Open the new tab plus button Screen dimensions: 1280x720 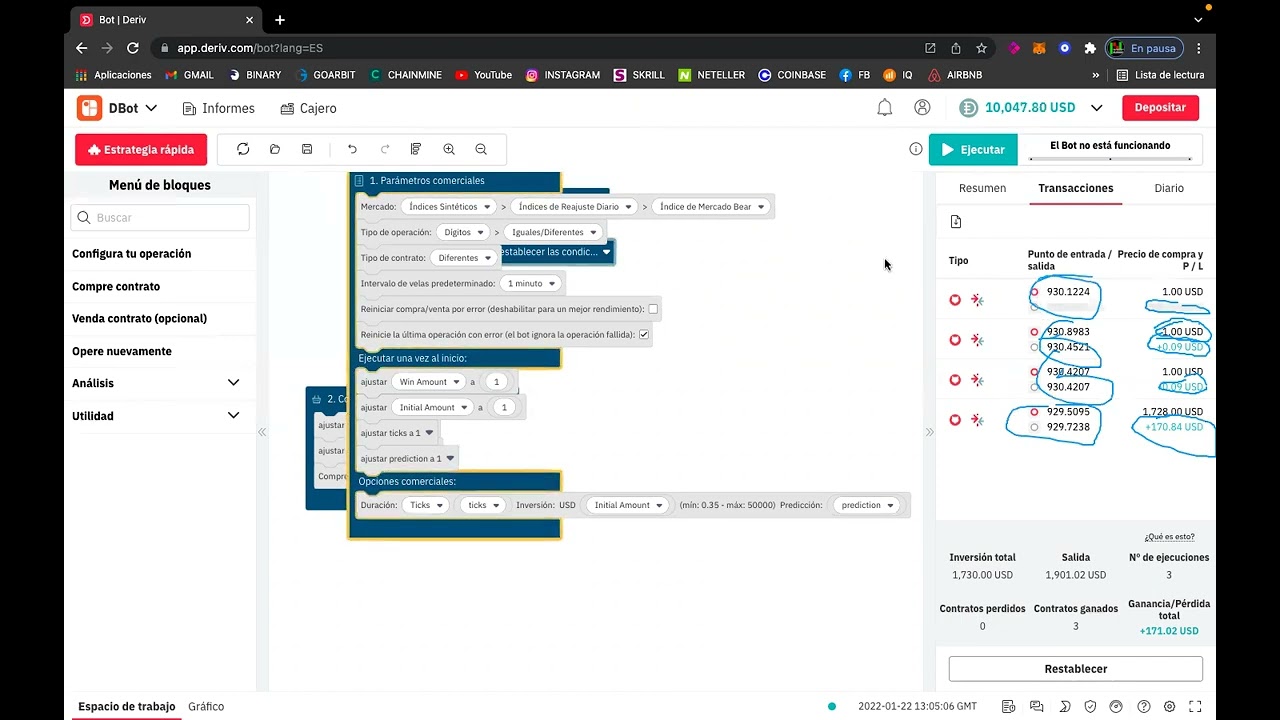280,20
